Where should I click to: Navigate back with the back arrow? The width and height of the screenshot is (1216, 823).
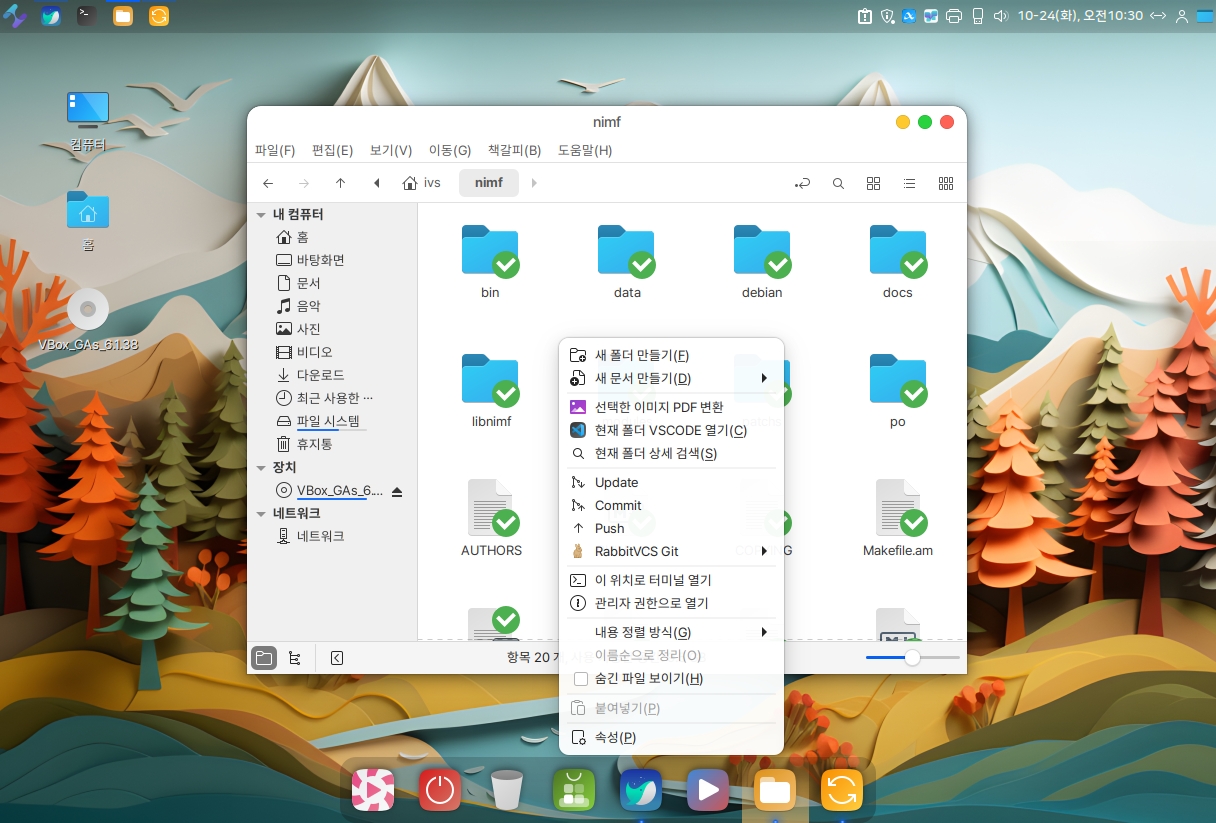click(x=268, y=184)
